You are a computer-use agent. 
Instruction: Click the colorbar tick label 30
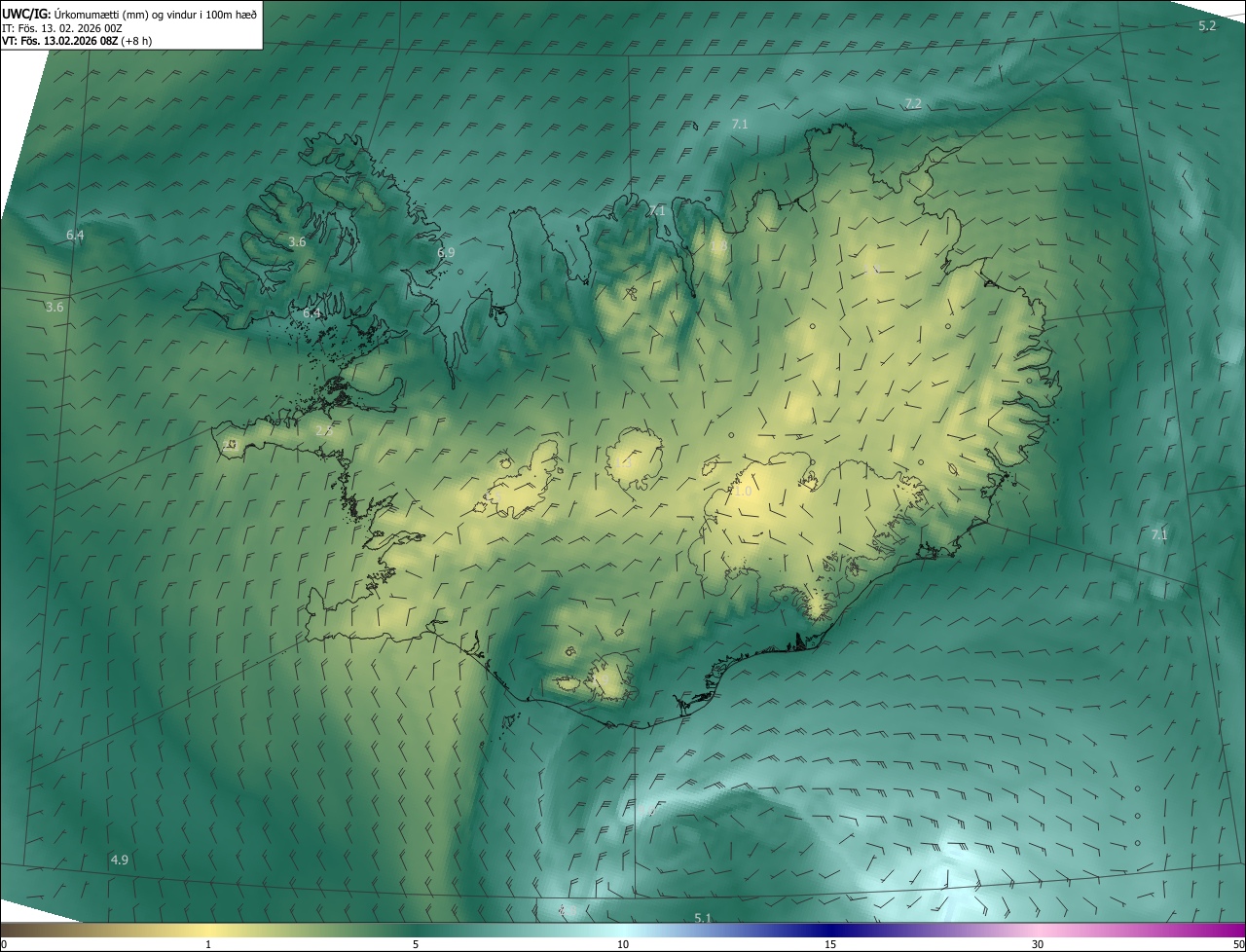1038,944
